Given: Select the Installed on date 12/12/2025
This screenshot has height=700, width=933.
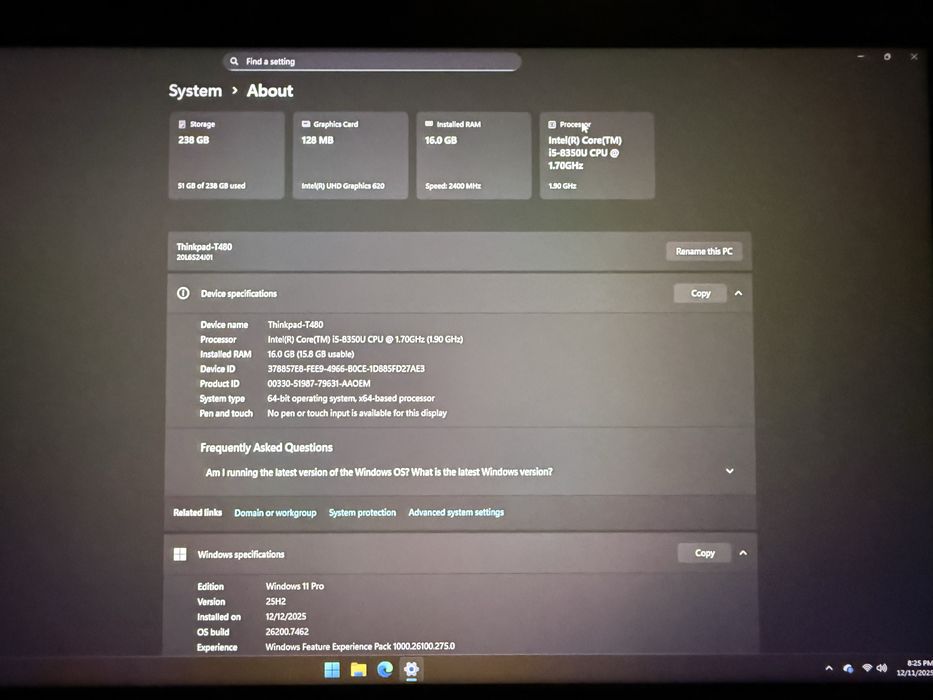Looking at the screenshot, I should click(286, 617).
